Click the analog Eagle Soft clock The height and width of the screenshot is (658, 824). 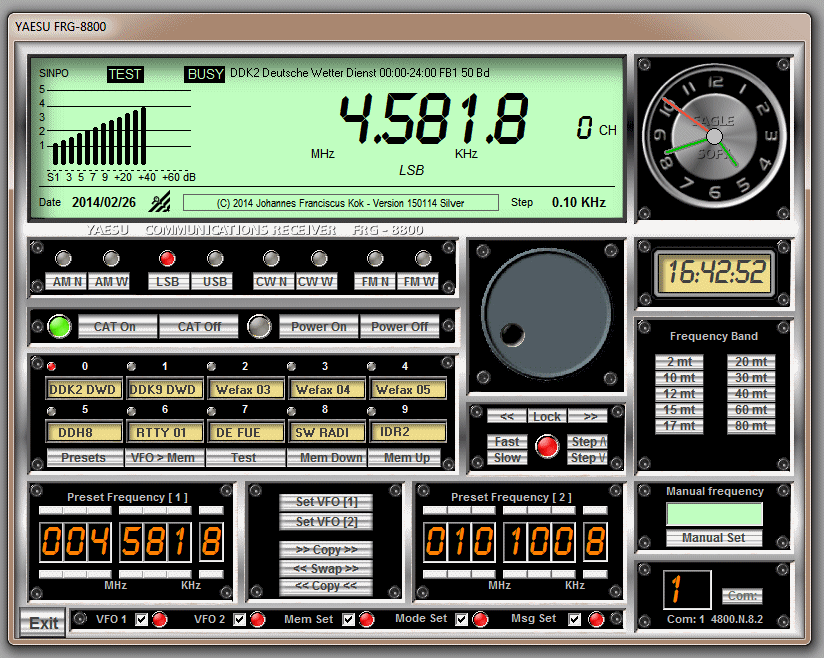pyautogui.click(x=714, y=137)
